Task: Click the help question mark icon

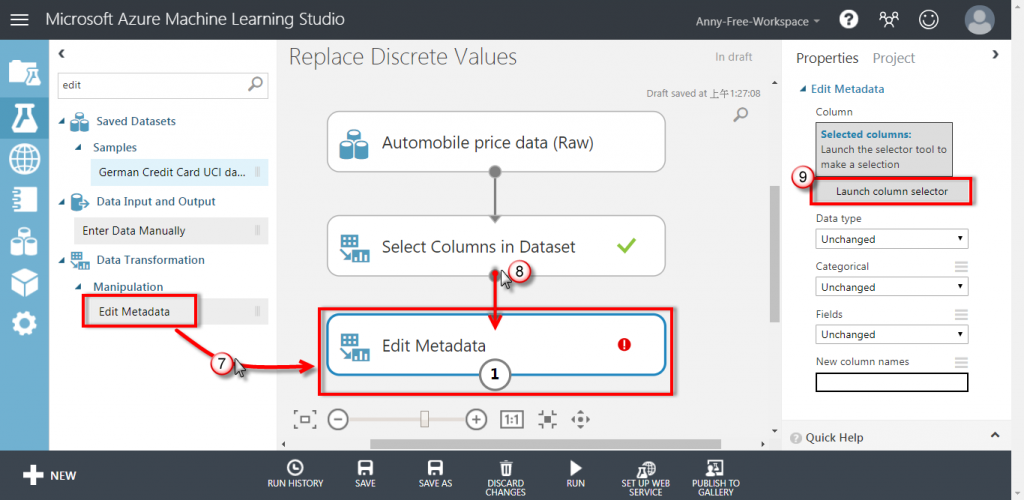Action: [848, 20]
